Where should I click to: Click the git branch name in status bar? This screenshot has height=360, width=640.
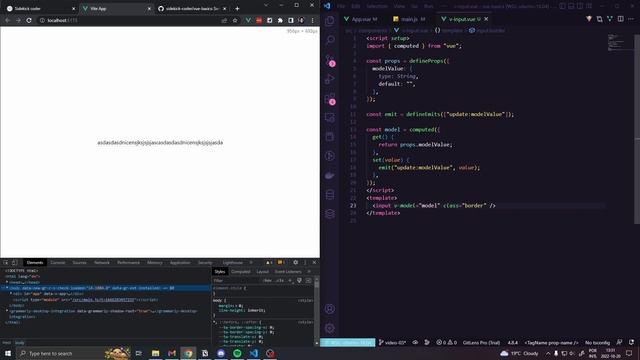click(392, 342)
